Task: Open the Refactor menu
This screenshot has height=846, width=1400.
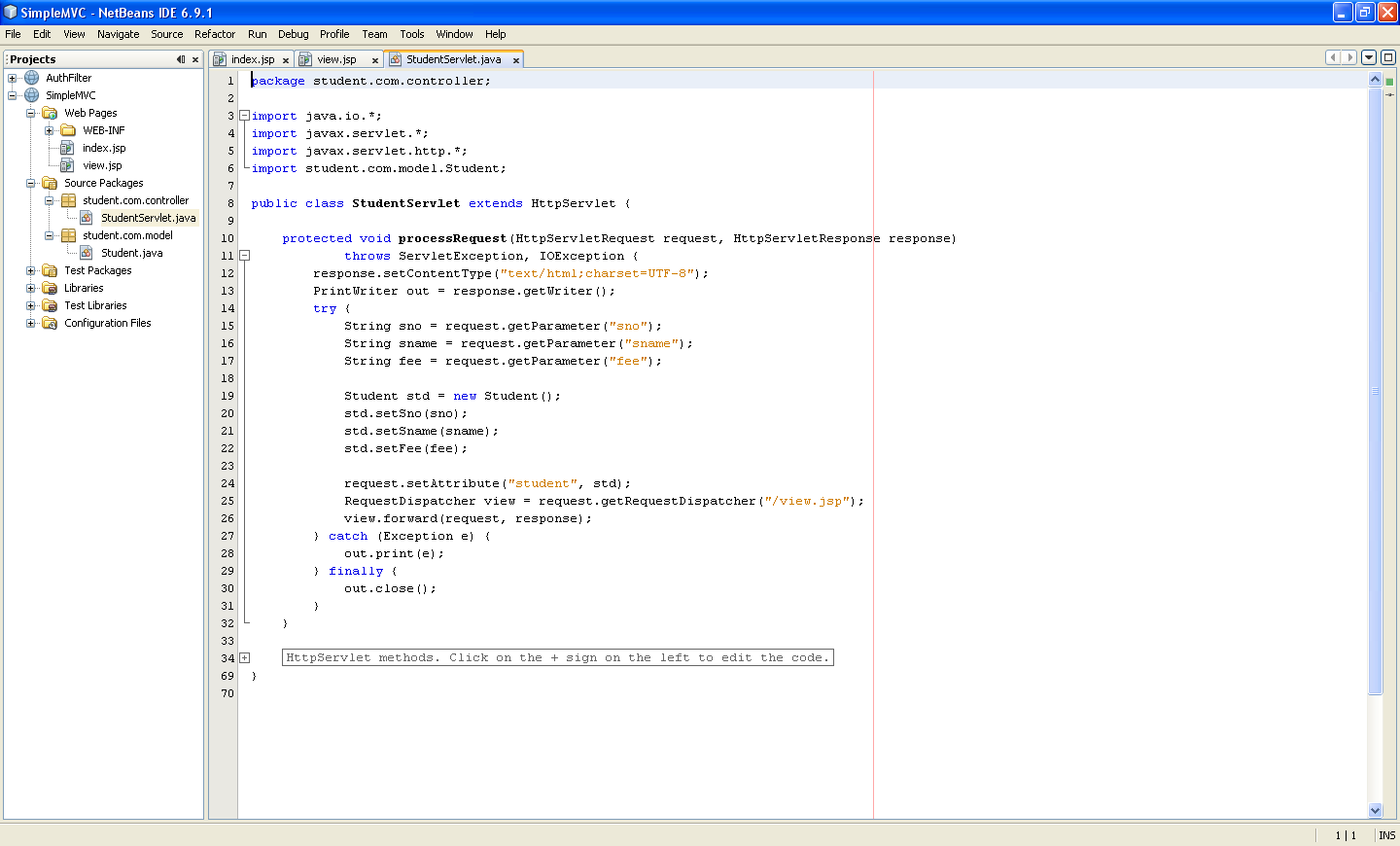Action: 215,34
